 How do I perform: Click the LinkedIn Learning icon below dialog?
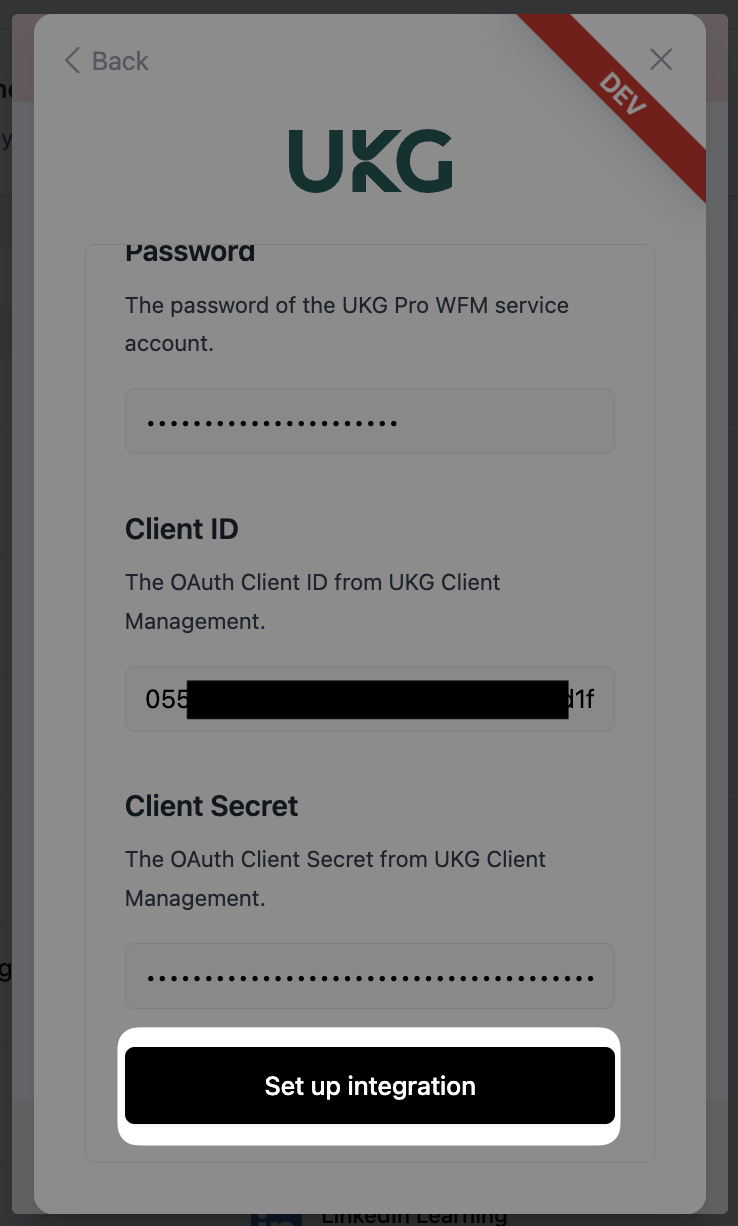click(276, 1219)
